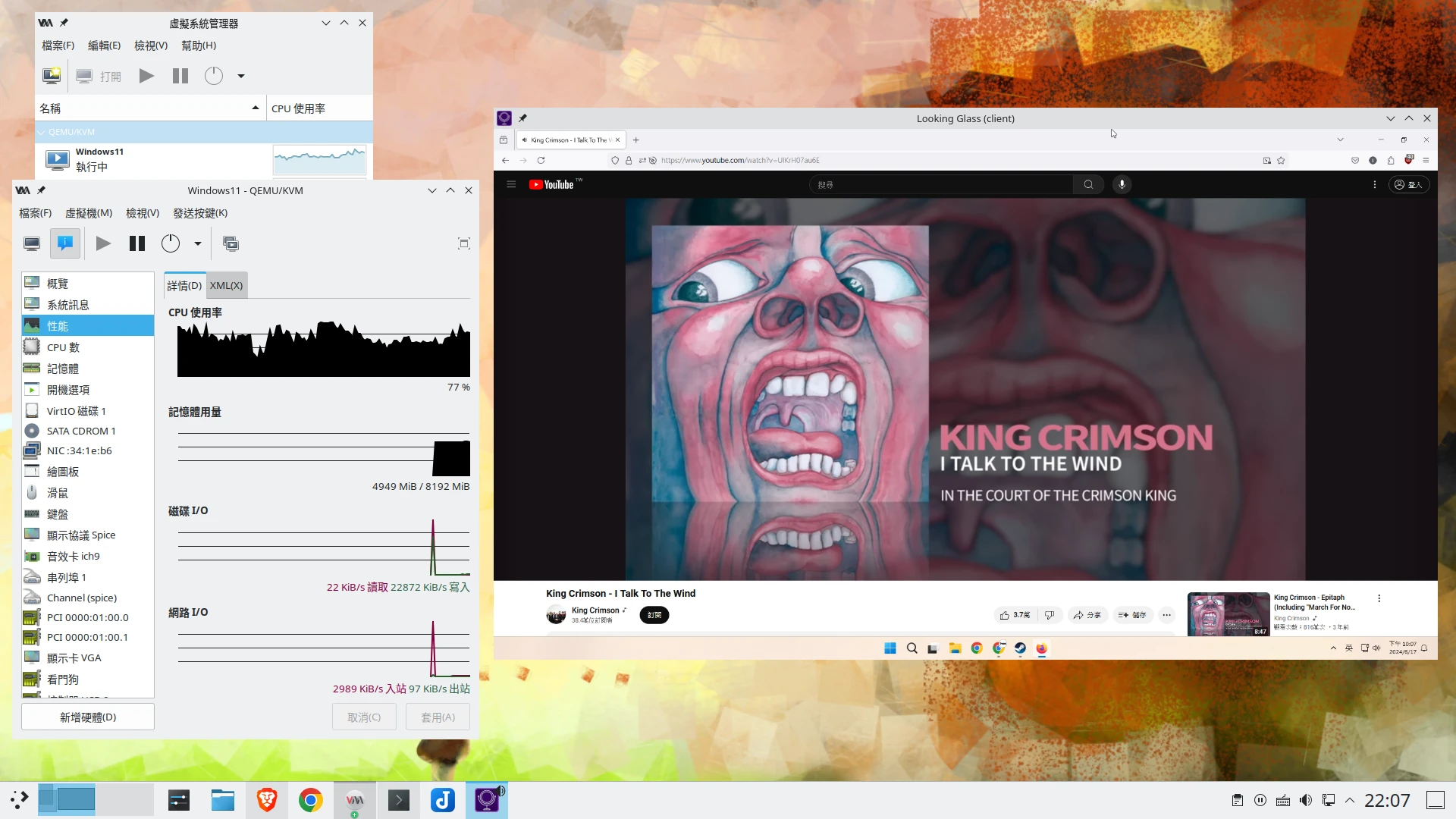1456x819 pixels.
Task: Click the YouTube voice search microphone
Action: (x=1122, y=184)
